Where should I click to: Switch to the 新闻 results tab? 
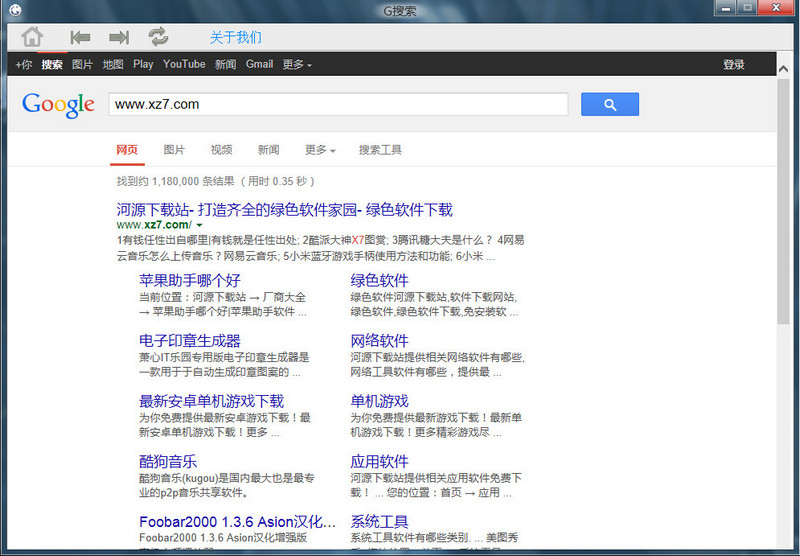click(268, 149)
